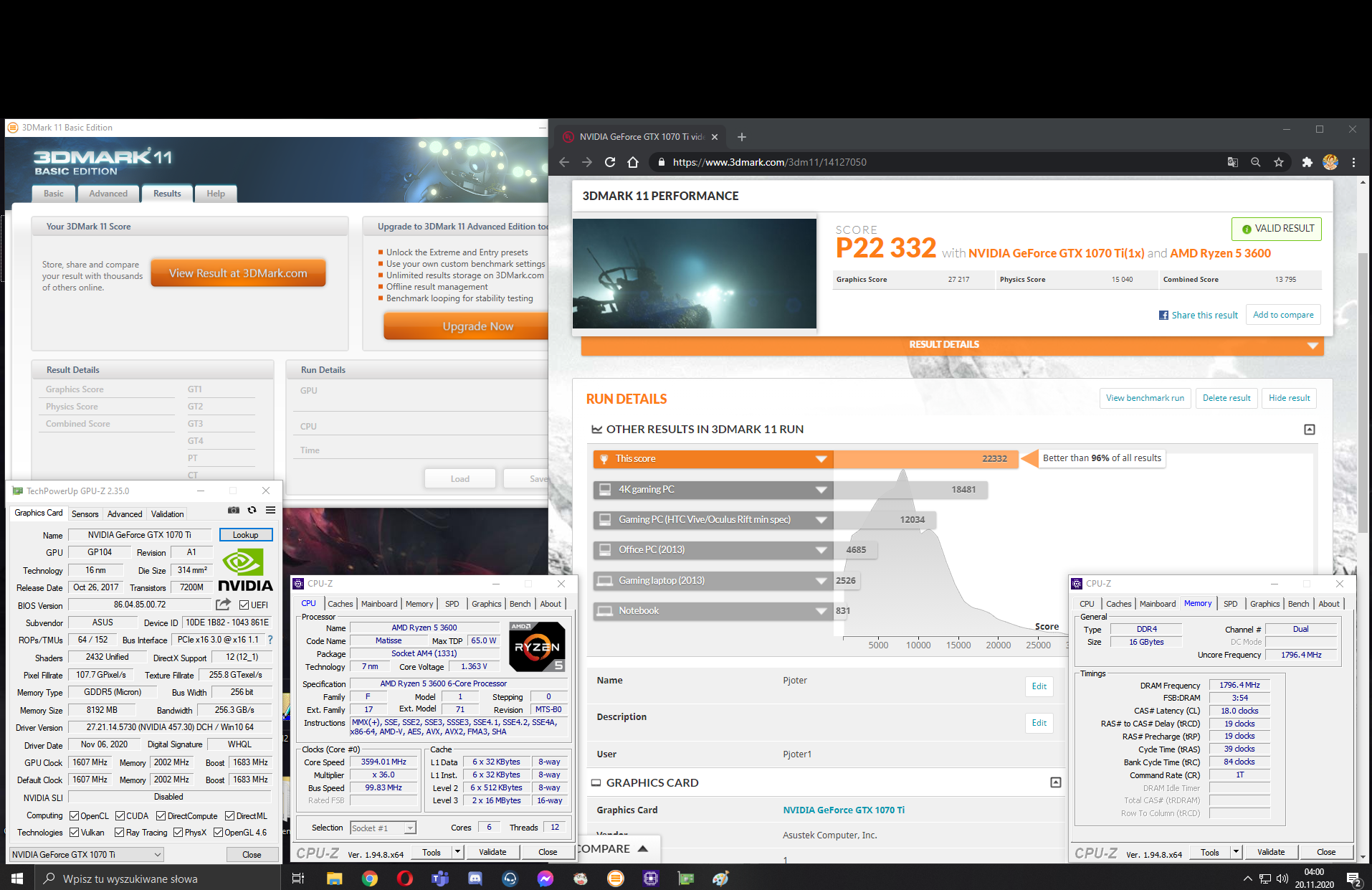Click the browser reload icon

click(x=610, y=162)
